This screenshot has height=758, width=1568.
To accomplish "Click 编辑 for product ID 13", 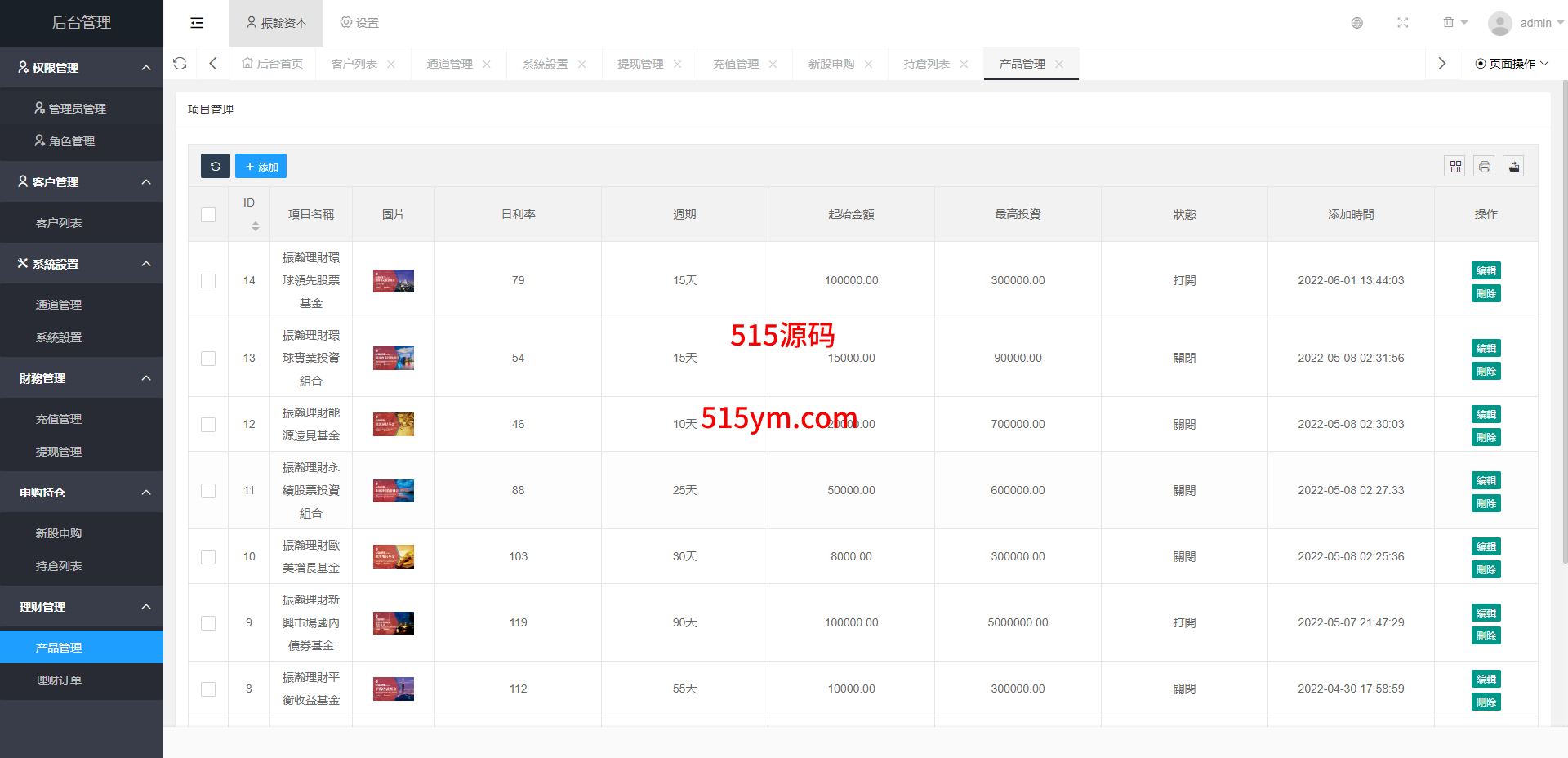I will pyautogui.click(x=1486, y=349).
